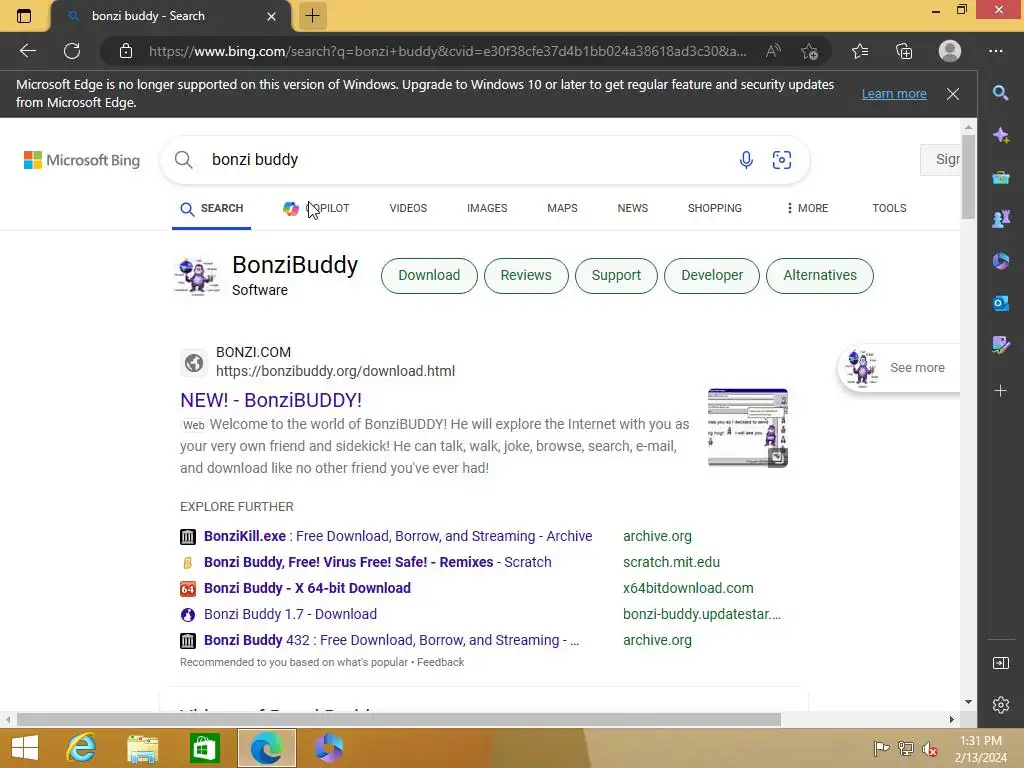Open the Windows Start button
Viewport: 1024px width, 768px height.
click(x=25, y=748)
